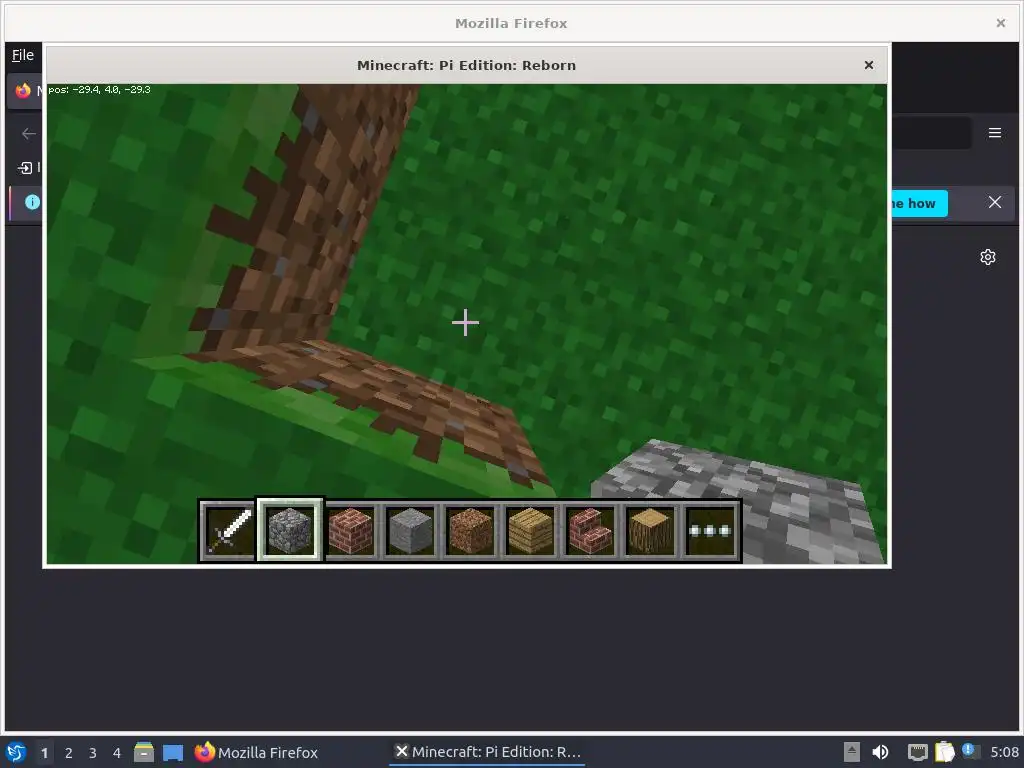Click the import bookmarks icon in Firefox

[x=25, y=168]
